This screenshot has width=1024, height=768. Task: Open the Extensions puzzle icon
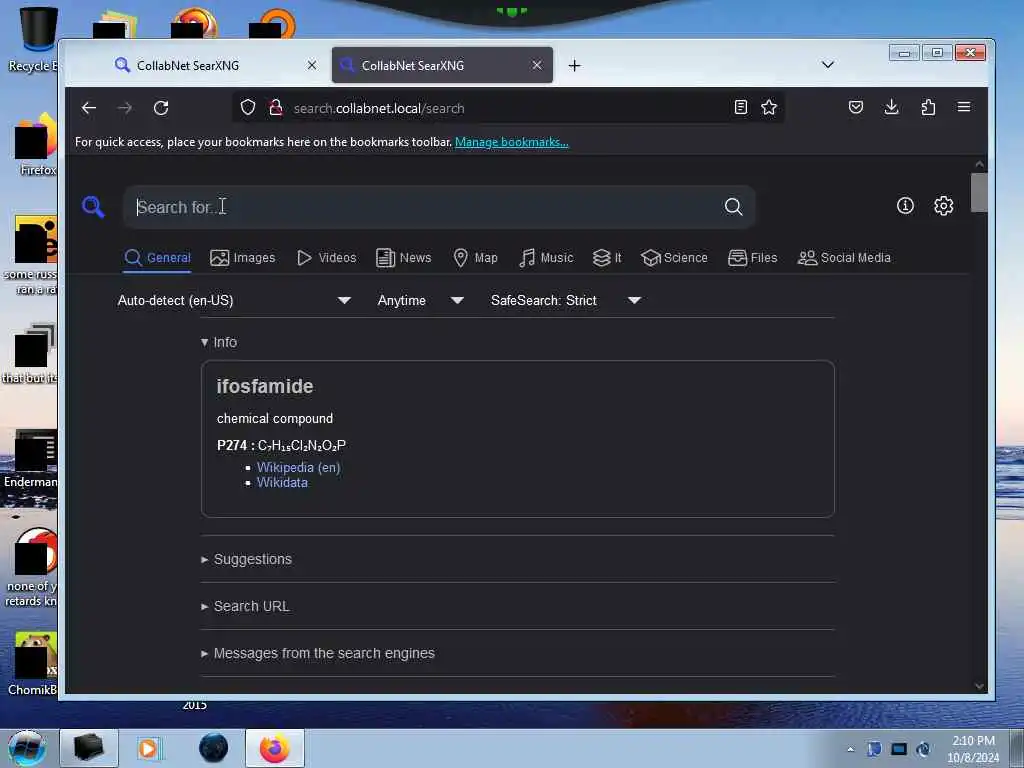[x=928, y=107]
